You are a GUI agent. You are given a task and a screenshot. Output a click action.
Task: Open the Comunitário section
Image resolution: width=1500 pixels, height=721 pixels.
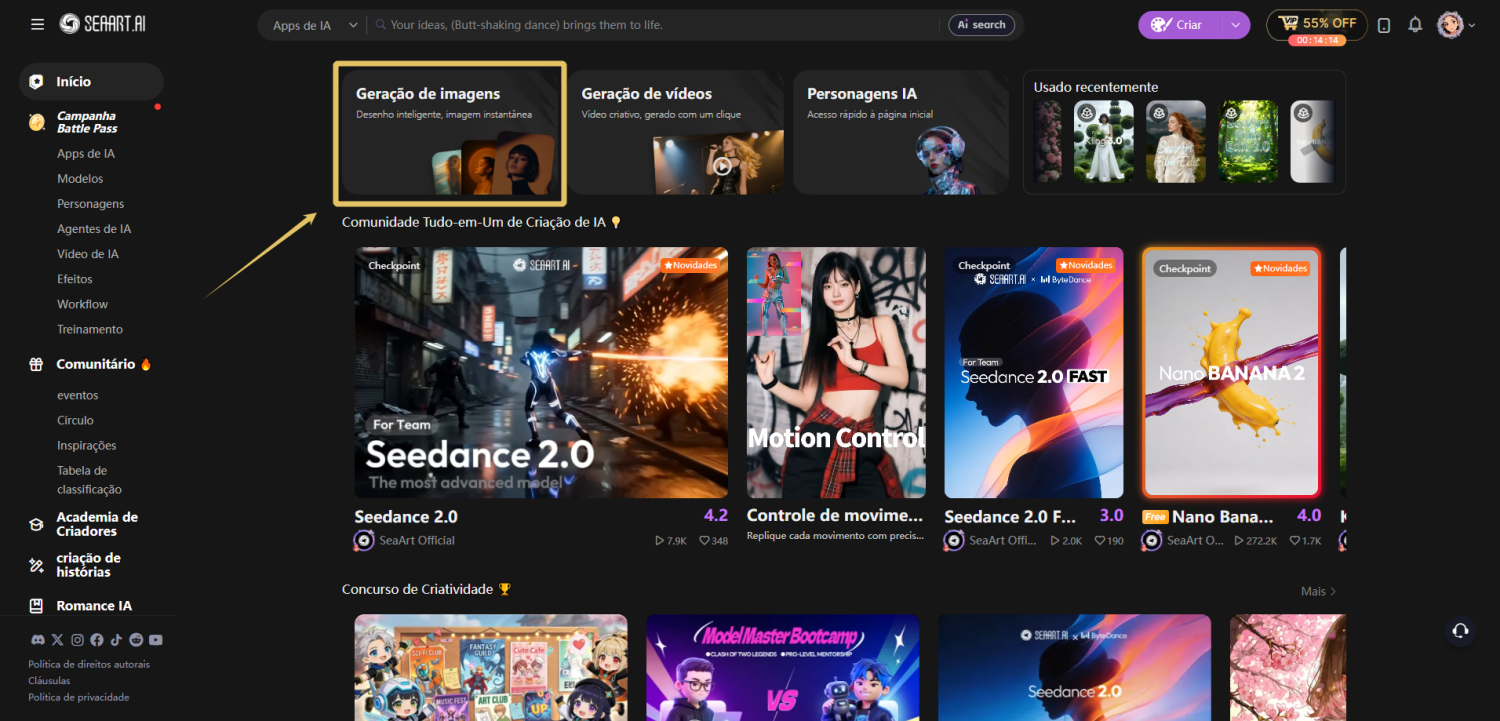click(95, 364)
